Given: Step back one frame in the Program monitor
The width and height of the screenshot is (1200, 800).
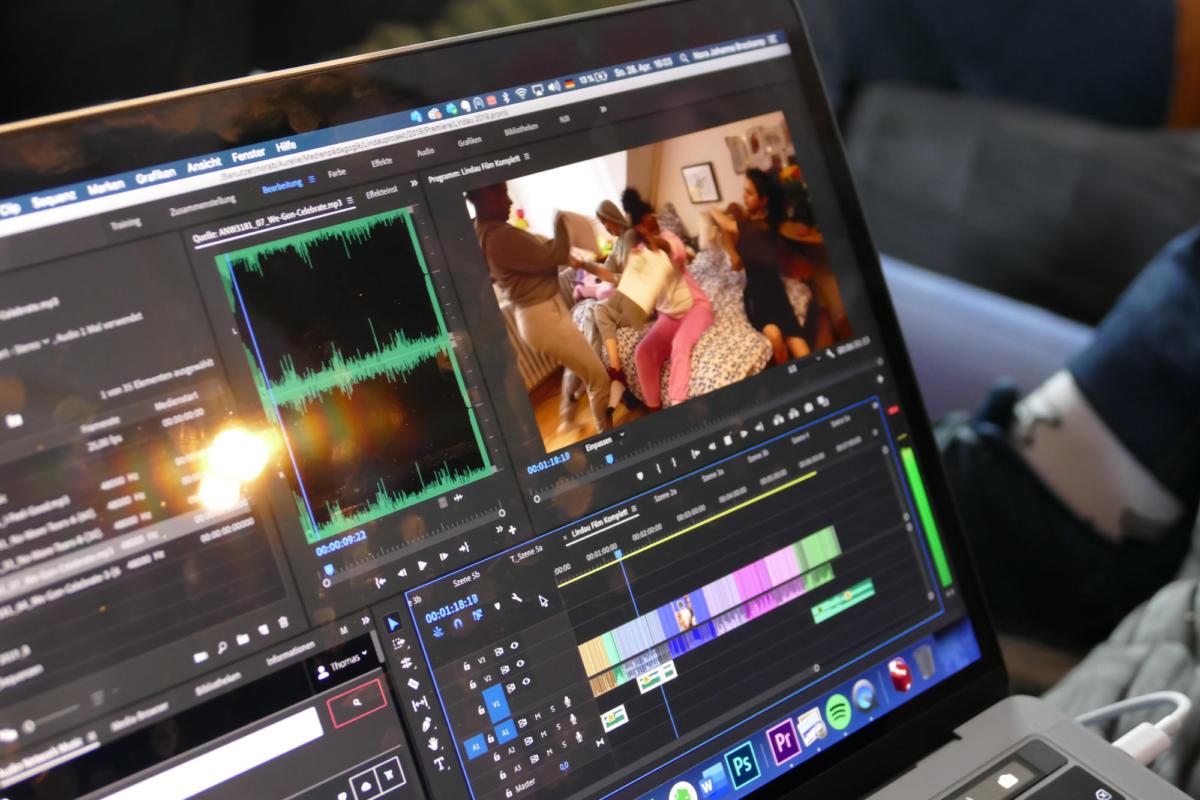Looking at the screenshot, I should pyautogui.click(x=712, y=446).
